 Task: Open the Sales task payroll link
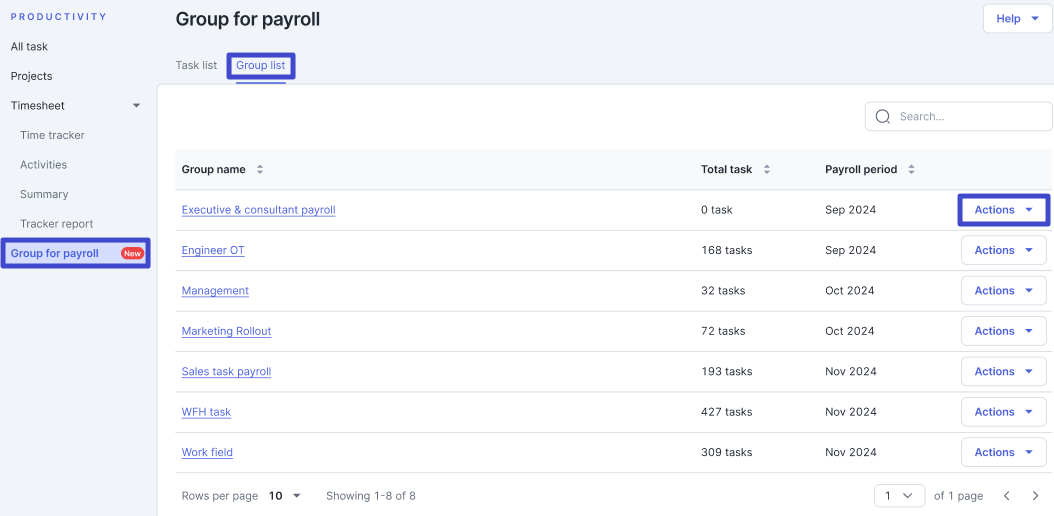(227, 372)
